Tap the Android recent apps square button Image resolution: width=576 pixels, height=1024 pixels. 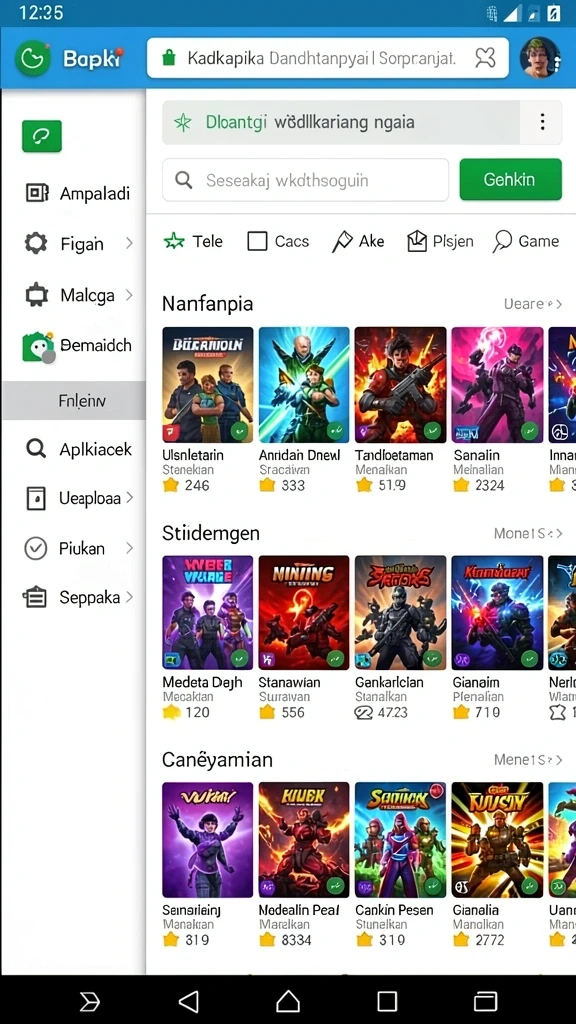coord(387,1001)
